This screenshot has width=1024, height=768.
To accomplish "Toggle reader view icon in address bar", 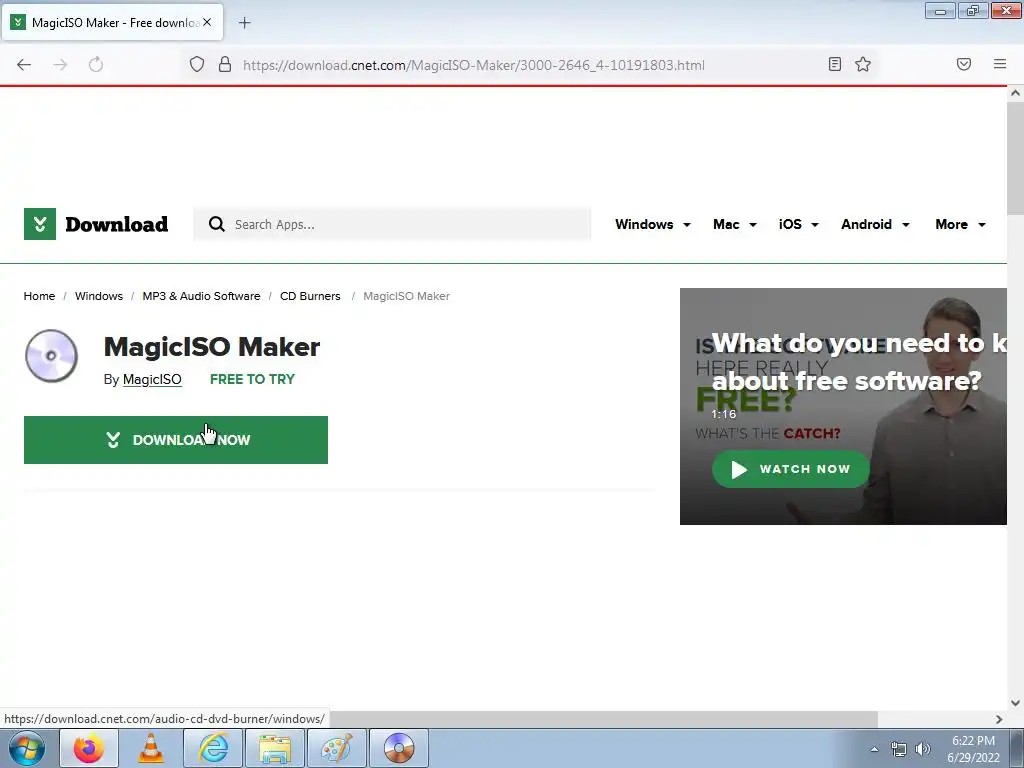I will (835, 64).
